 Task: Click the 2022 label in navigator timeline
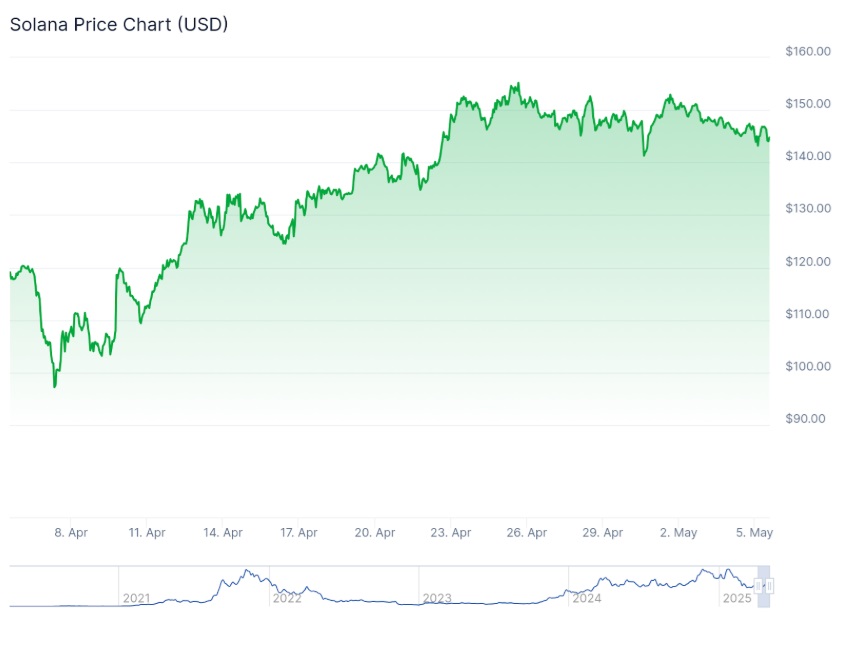coord(287,598)
